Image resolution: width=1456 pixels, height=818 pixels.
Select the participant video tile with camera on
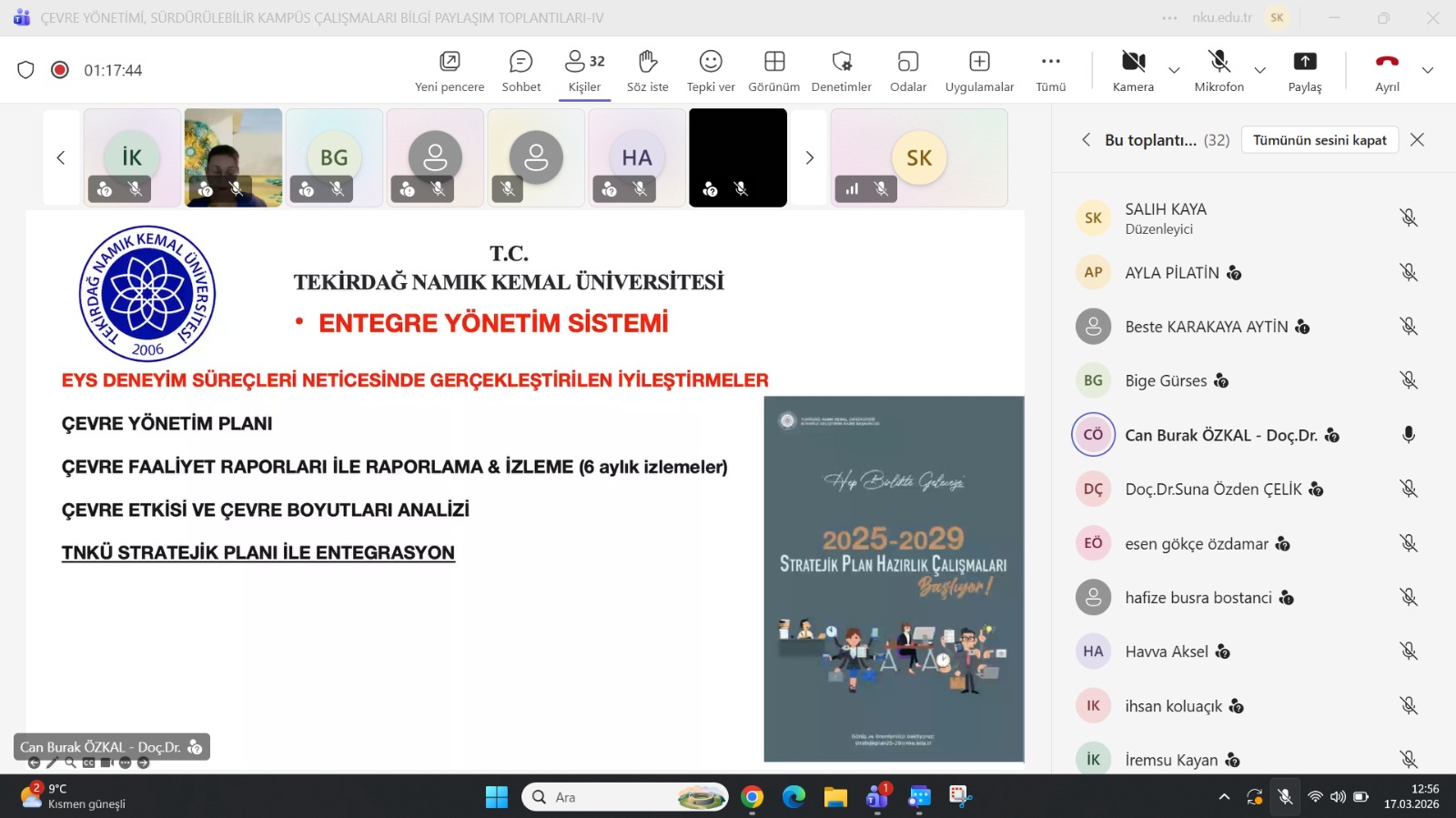(x=233, y=157)
